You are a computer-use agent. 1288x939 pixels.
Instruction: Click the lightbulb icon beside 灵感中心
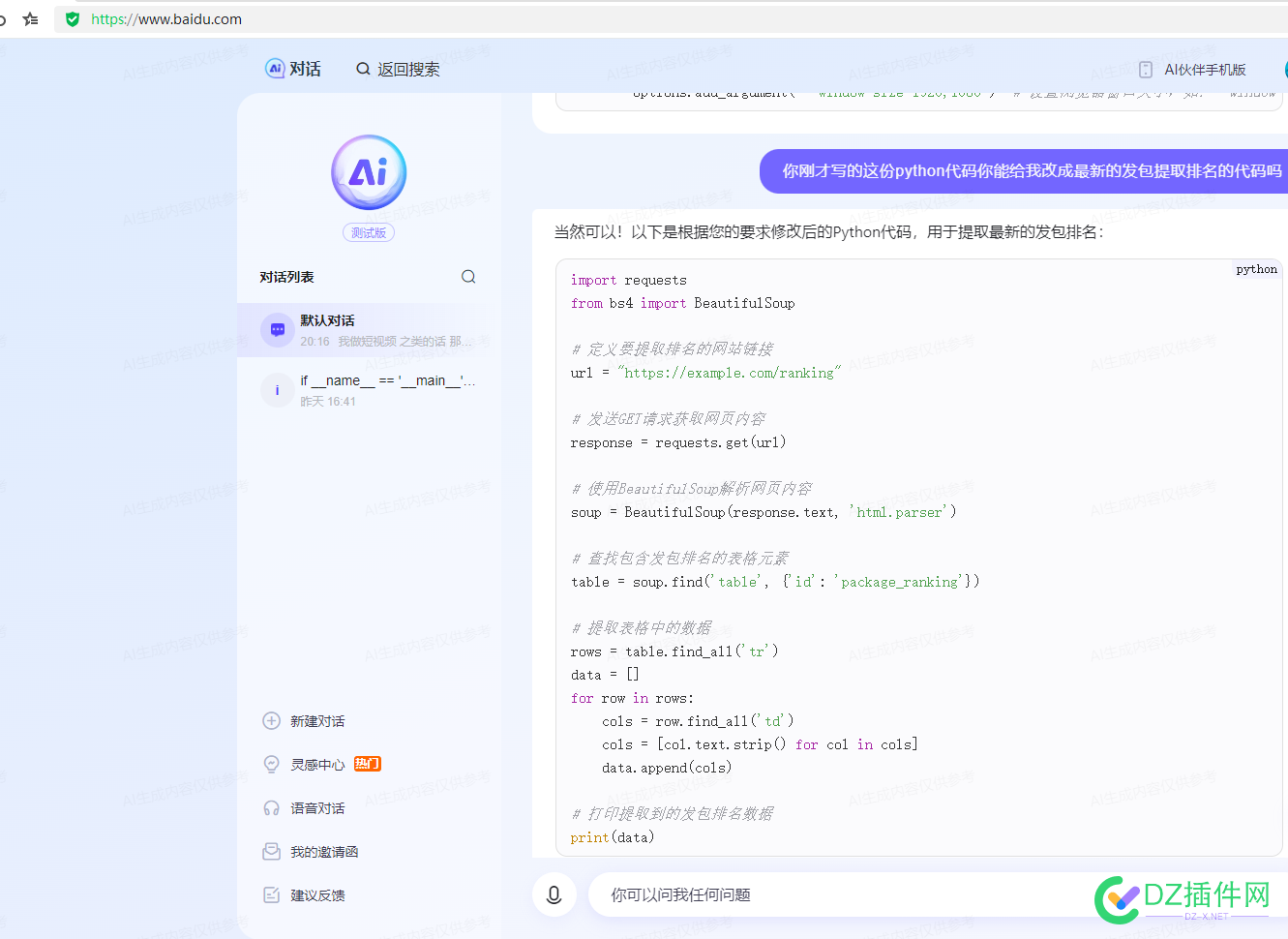[271, 764]
